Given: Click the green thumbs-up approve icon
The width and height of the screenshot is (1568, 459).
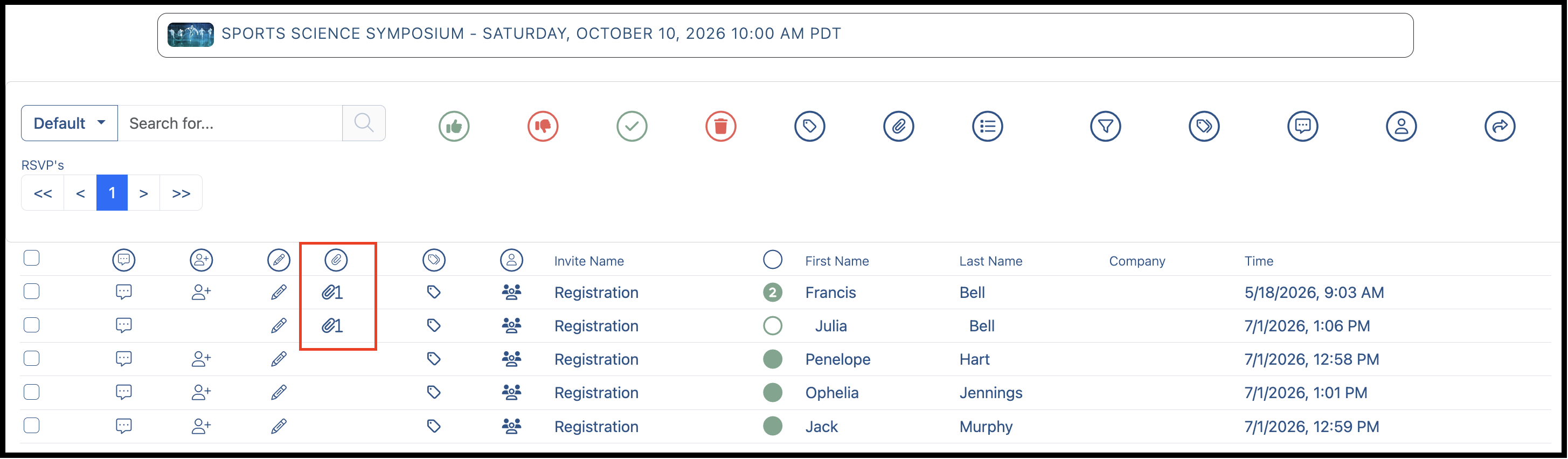Looking at the screenshot, I should (454, 127).
